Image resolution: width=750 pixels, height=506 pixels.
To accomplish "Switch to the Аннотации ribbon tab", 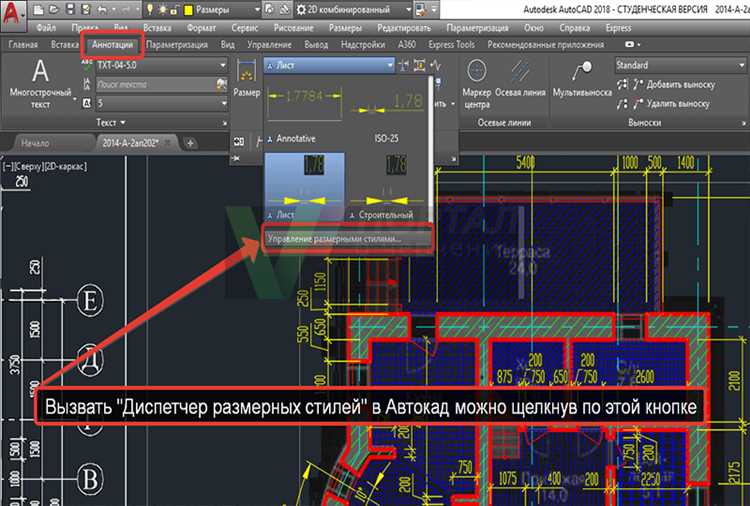I will pos(112,44).
